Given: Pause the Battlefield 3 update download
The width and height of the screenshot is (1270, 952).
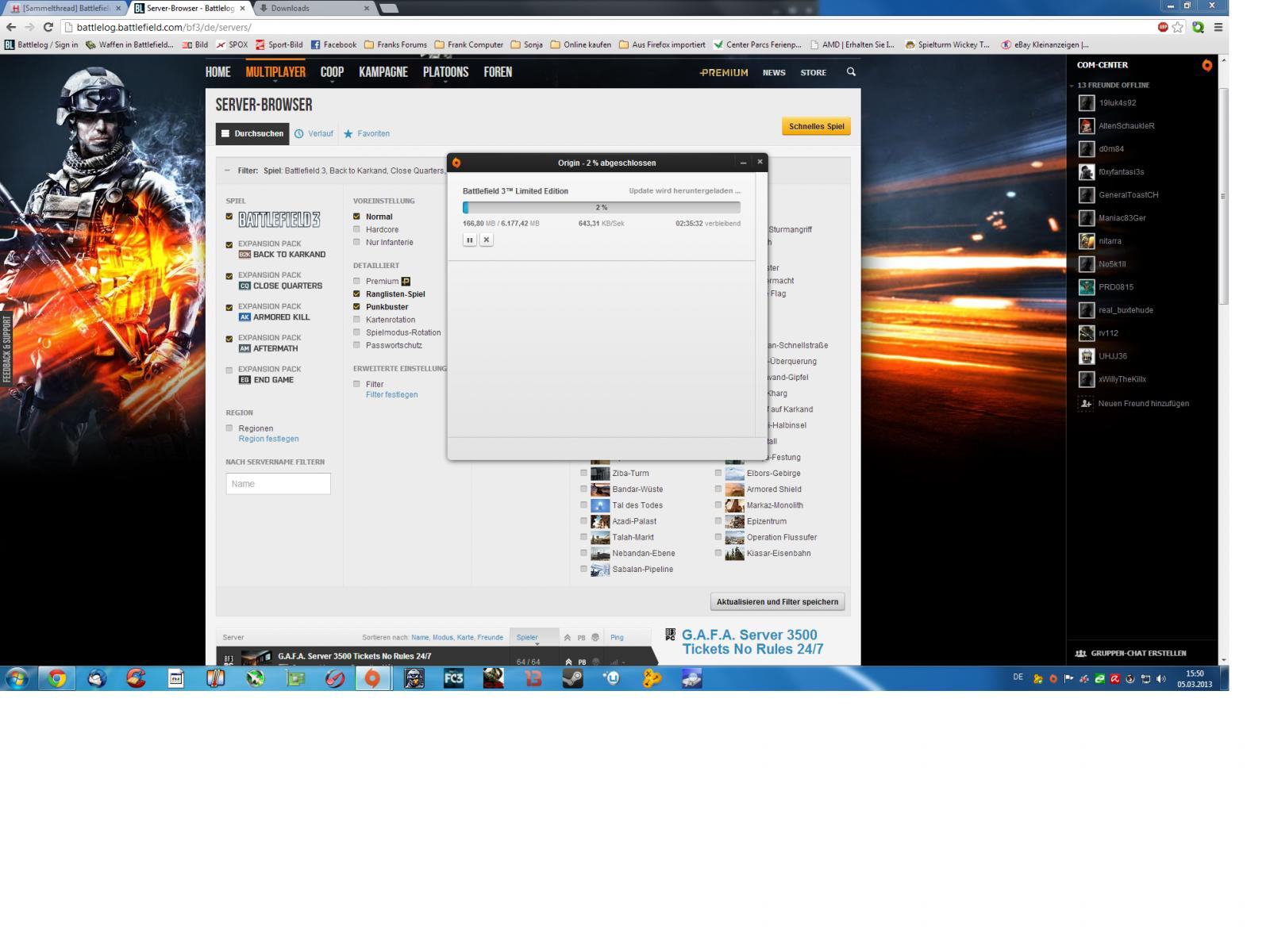Looking at the screenshot, I should click(x=470, y=240).
